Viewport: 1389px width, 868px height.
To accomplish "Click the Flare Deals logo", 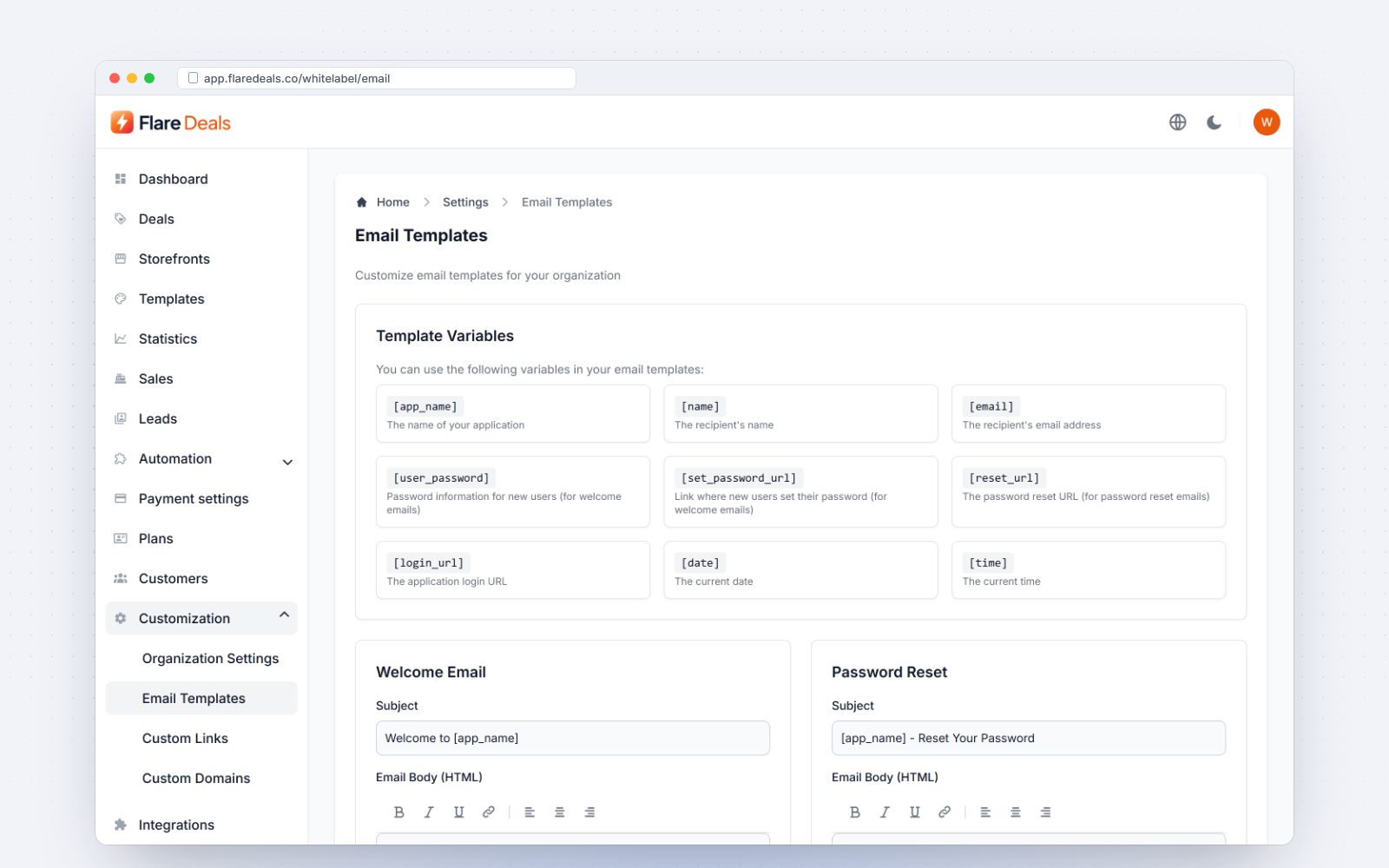I will click(x=171, y=122).
